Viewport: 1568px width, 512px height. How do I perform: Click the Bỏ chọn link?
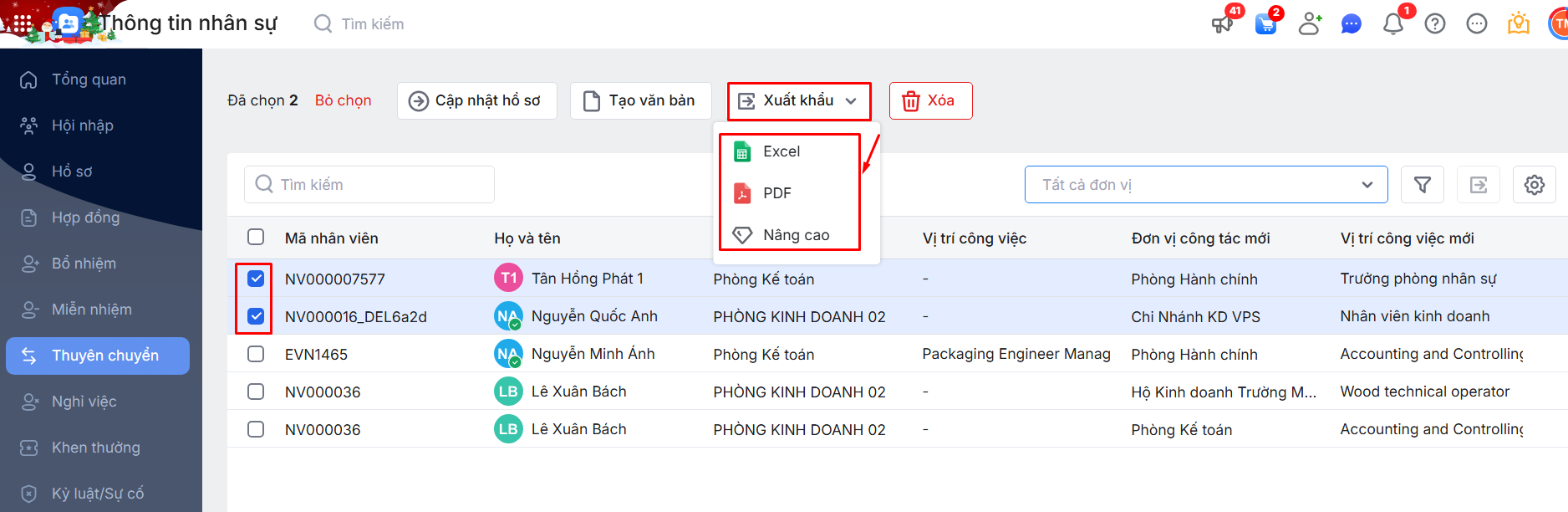[x=343, y=100]
